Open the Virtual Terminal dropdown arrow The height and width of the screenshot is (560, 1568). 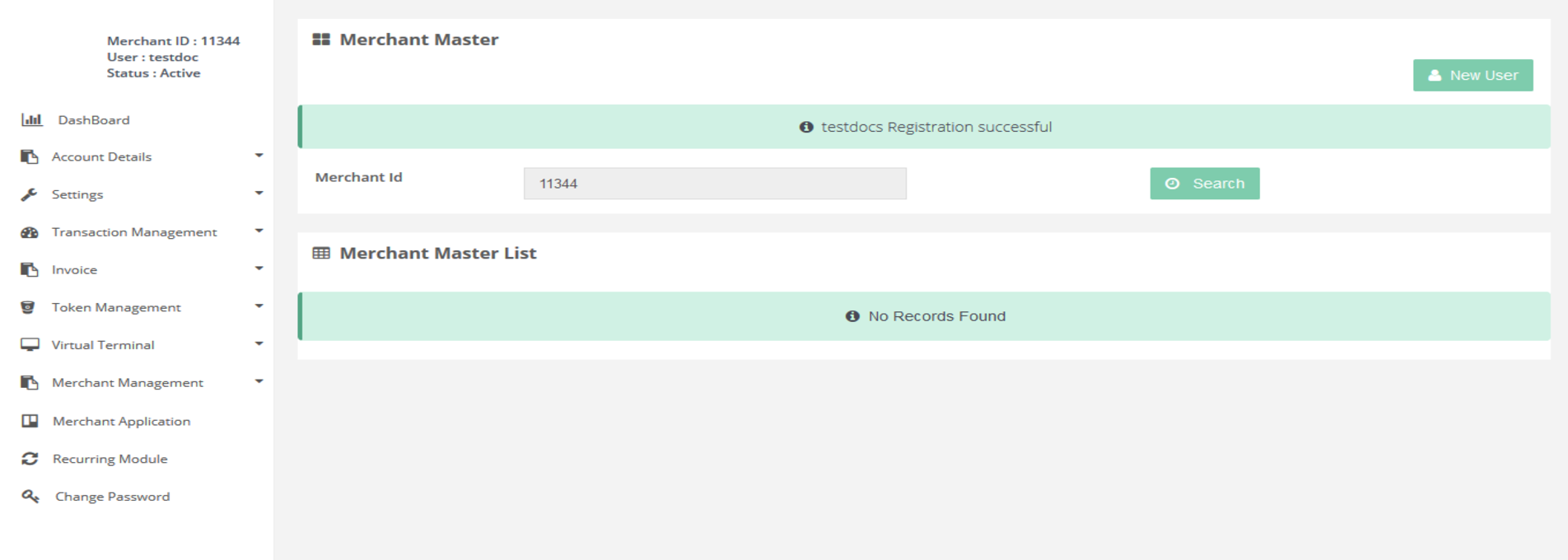click(x=259, y=343)
